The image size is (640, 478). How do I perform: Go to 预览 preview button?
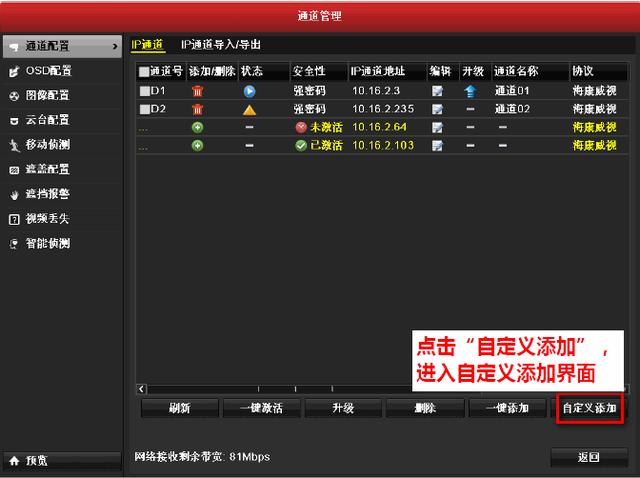coord(62,461)
